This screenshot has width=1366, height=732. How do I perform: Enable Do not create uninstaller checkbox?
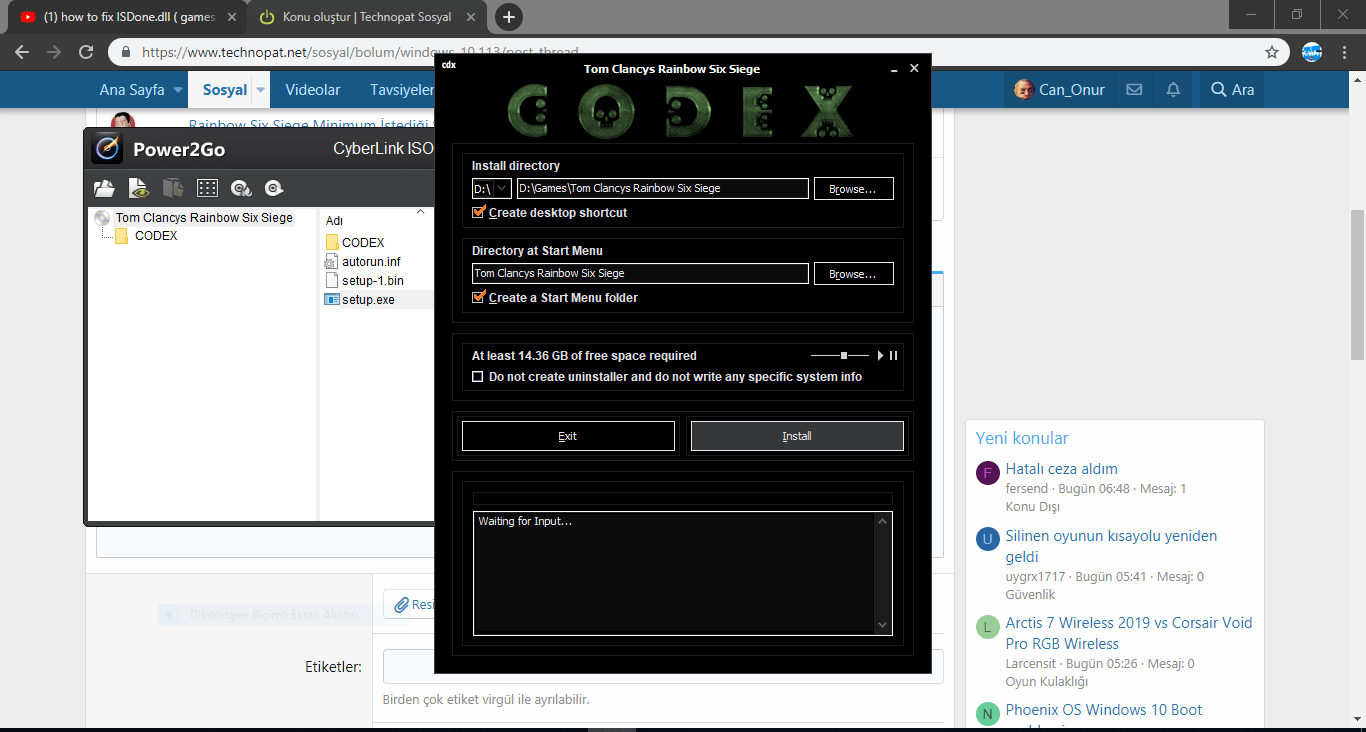tap(478, 377)
